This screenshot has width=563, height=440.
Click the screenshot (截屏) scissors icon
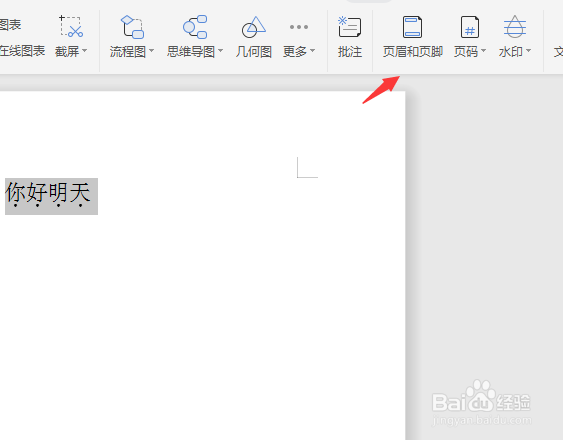pyautogui.click(x=71, y=26)
